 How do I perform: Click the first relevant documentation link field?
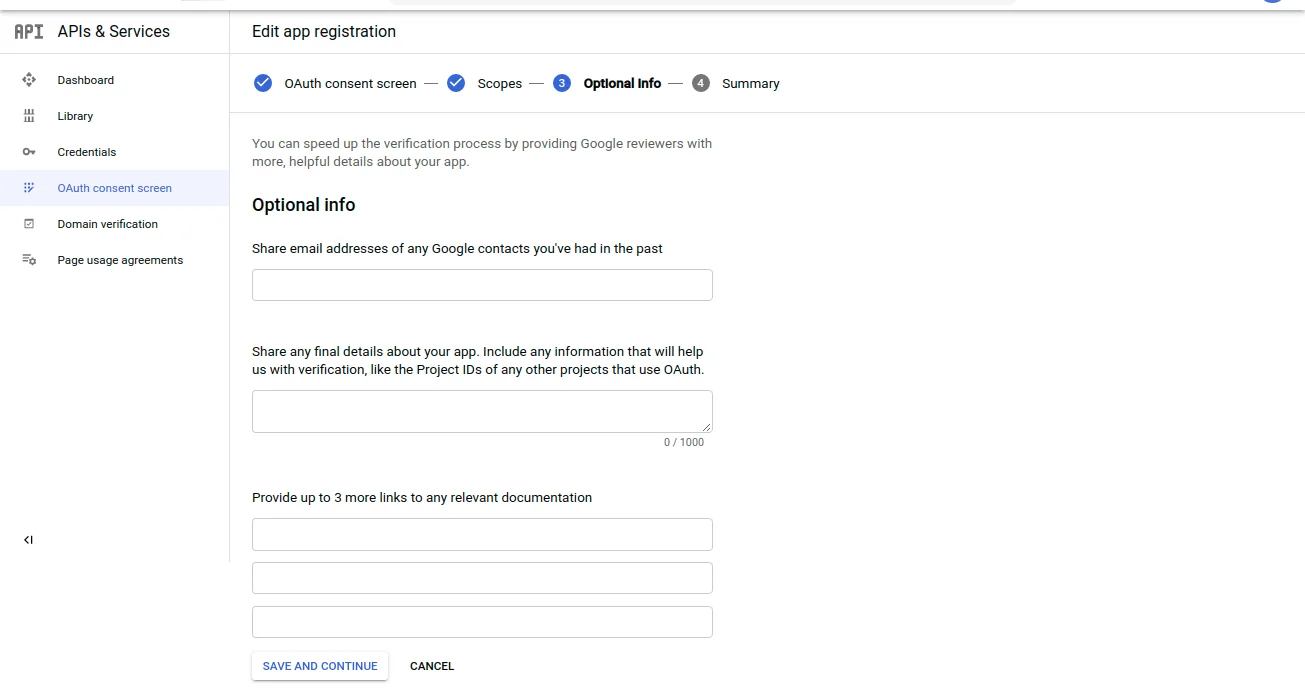[481, 534]
